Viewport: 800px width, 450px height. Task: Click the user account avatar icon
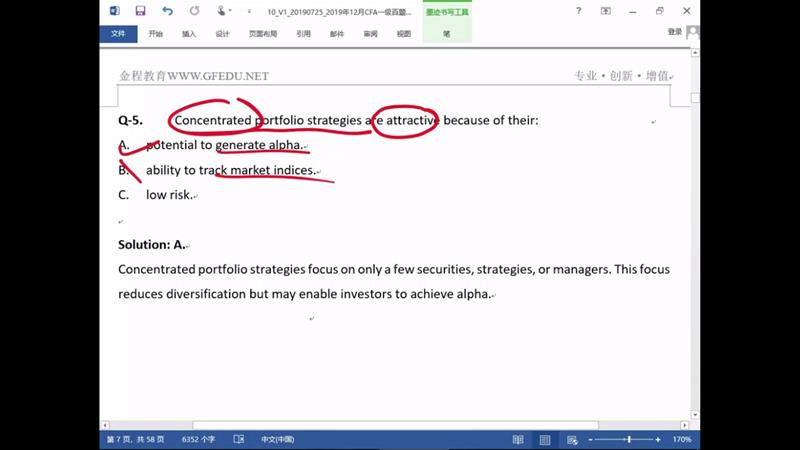[692, 33]
